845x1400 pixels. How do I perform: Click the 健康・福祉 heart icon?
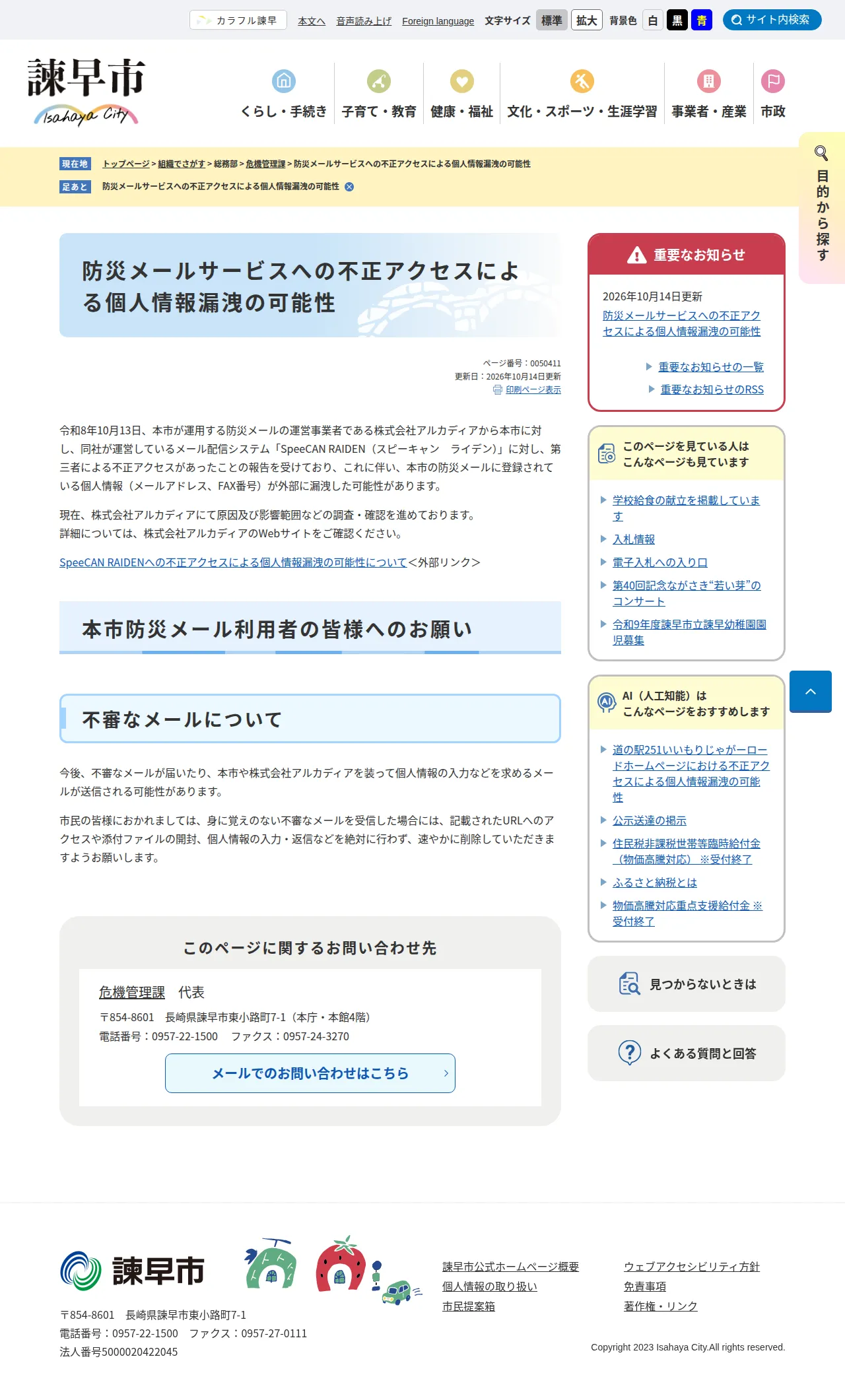click(462, 81)
